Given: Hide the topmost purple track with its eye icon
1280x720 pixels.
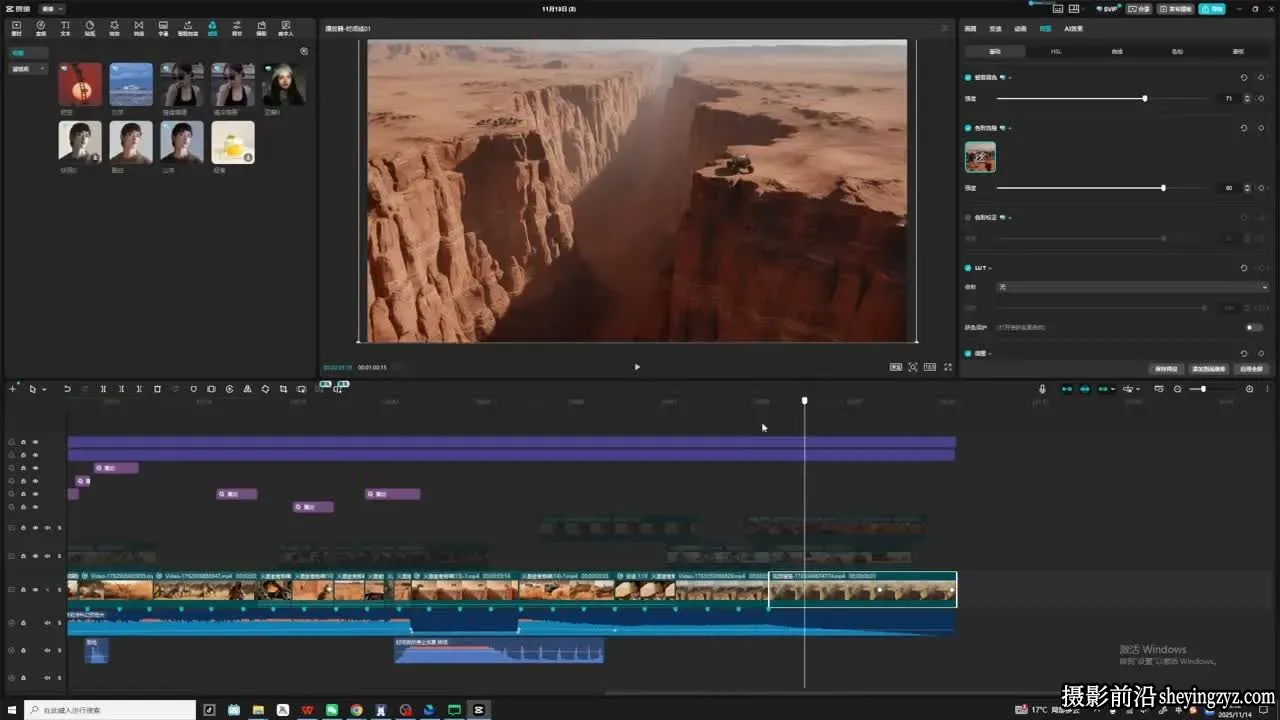Looking at the screenshot, I should [x=35, y=441].
